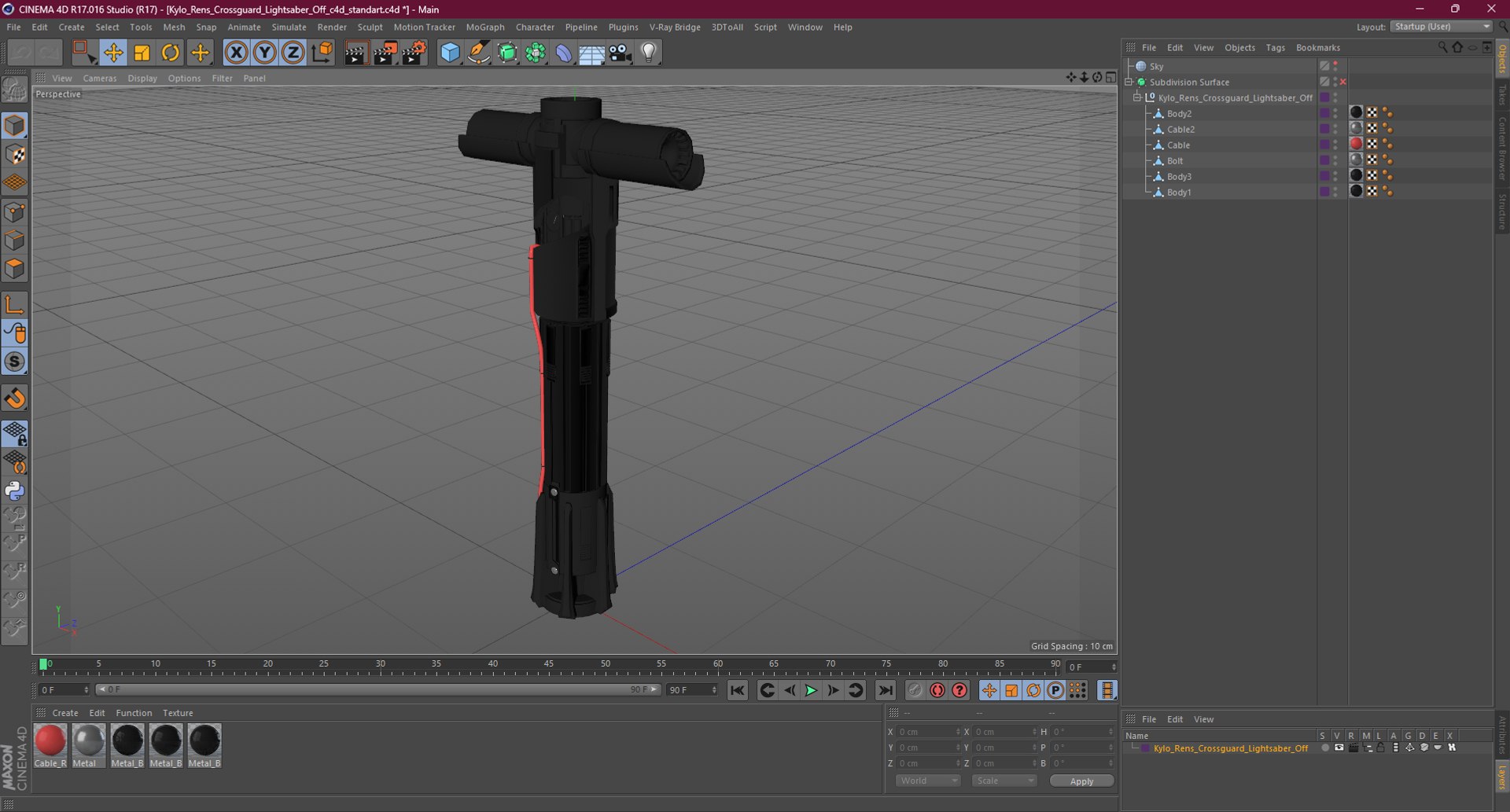Toggle Autokeying button
Image resolution: width=1510 pixels, height=812 pixels.
tap(937, 690)
